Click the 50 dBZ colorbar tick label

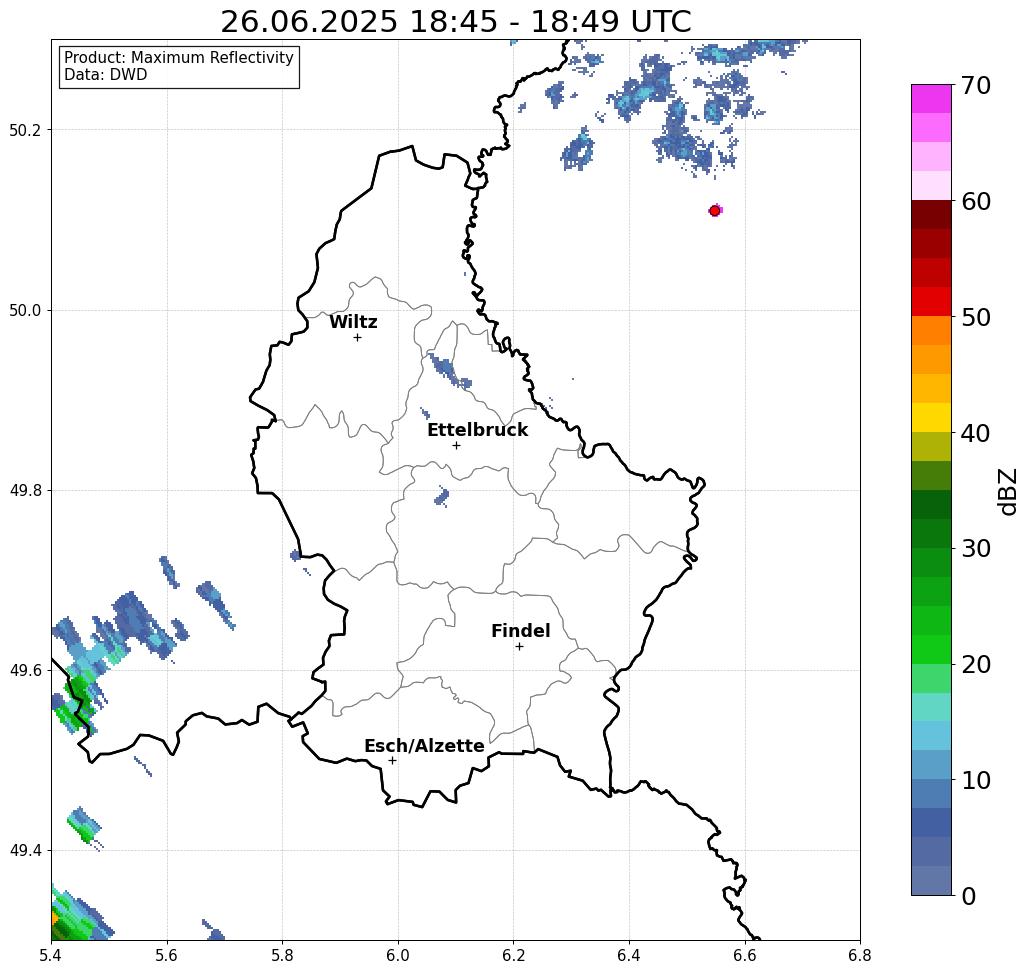coord(975,317)
